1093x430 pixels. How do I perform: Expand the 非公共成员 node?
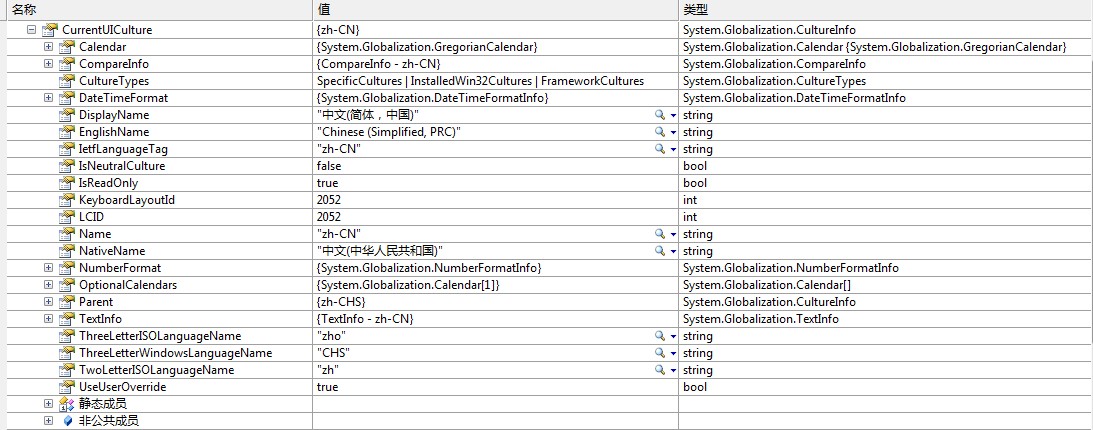[x=48, y=421]
